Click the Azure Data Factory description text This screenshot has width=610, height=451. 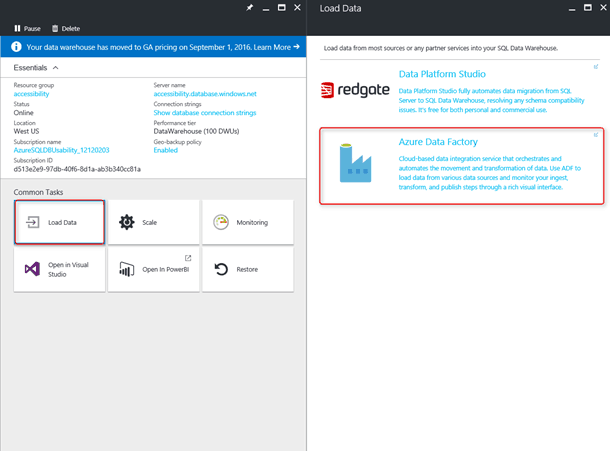pos(489,173)
